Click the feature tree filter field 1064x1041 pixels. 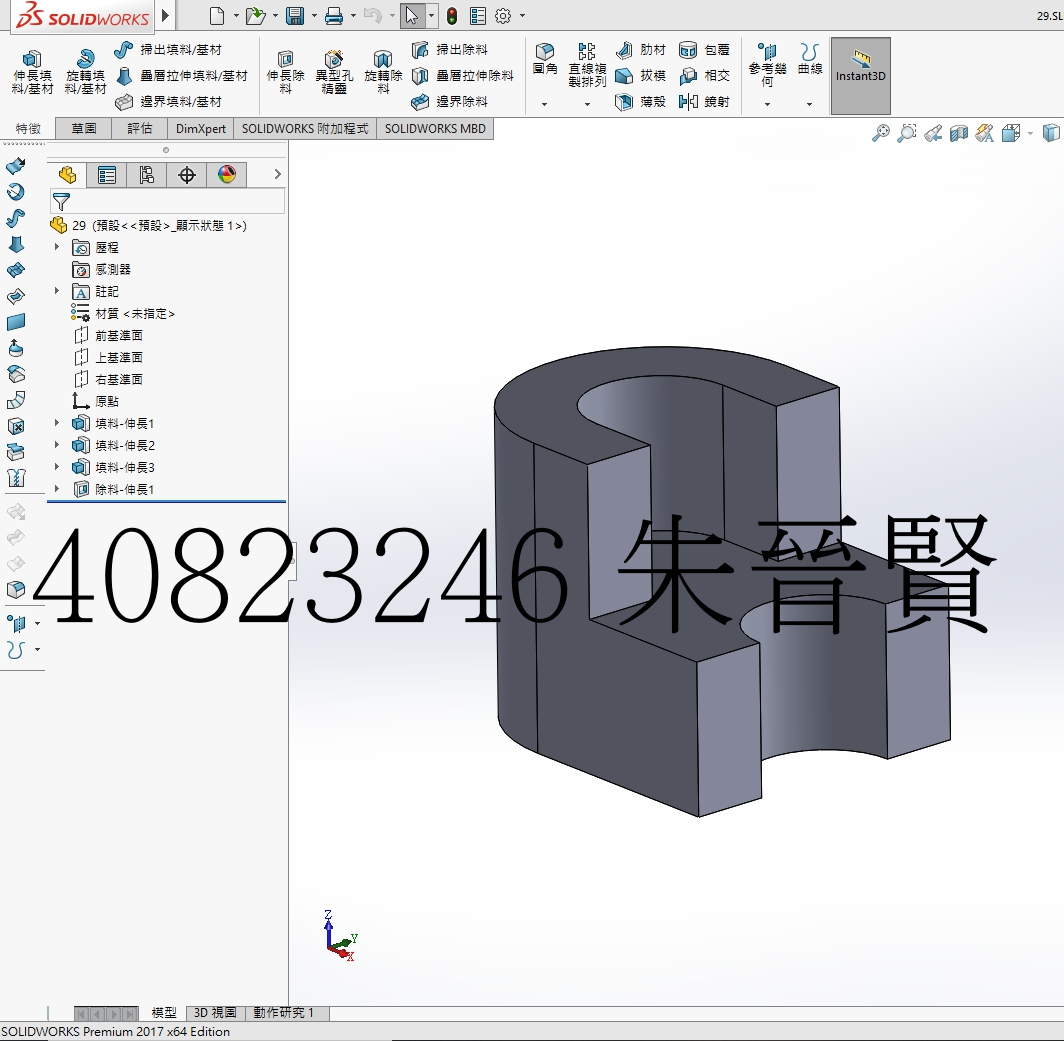click(168, 202)
